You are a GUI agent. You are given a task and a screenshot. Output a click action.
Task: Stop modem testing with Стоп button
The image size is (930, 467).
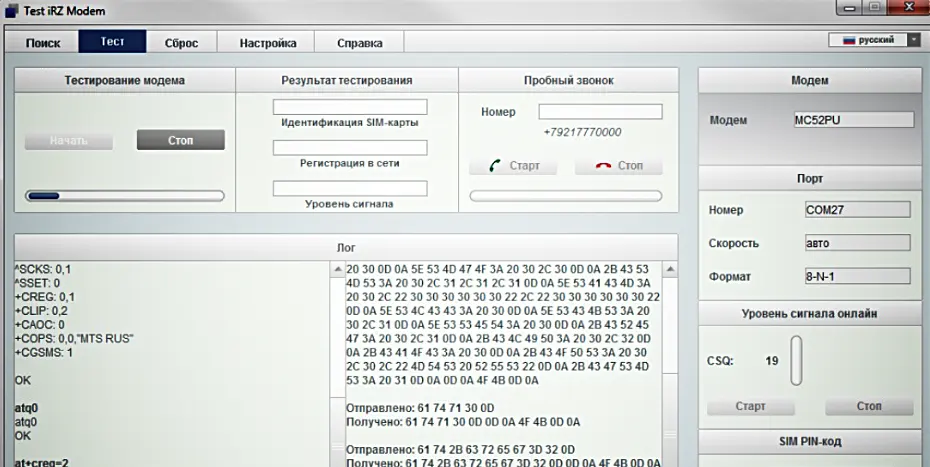point(180,141)
